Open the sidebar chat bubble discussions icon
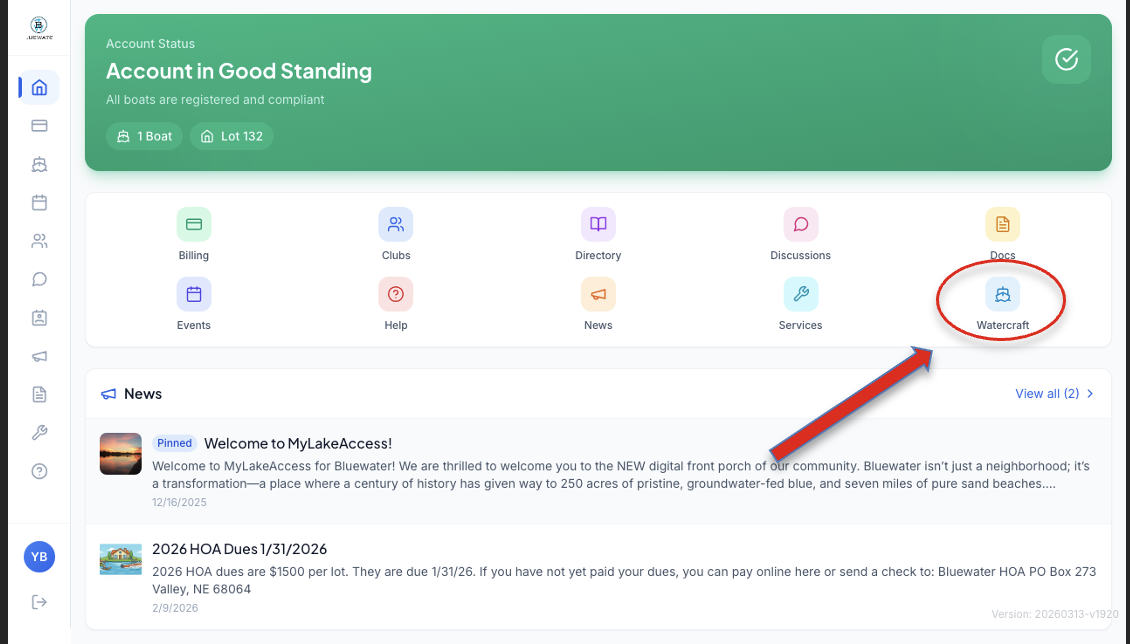The image size is (1130, 644). pyautogui.click(x=39, y=279)
